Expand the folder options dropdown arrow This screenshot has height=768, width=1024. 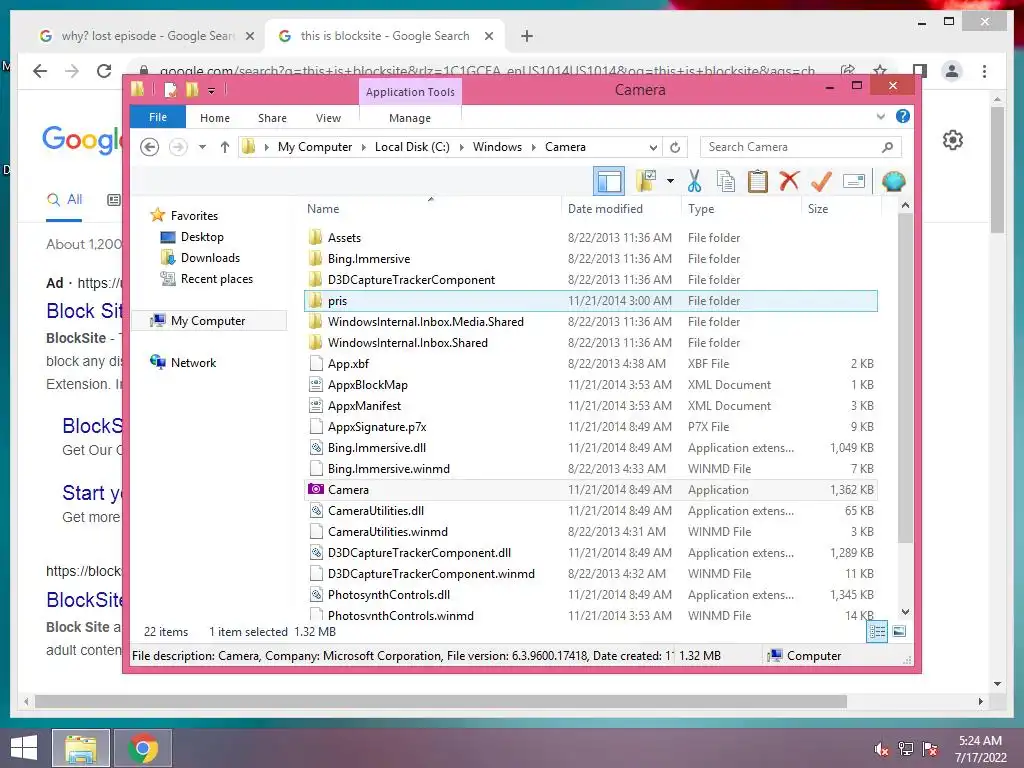pos(670,181)
